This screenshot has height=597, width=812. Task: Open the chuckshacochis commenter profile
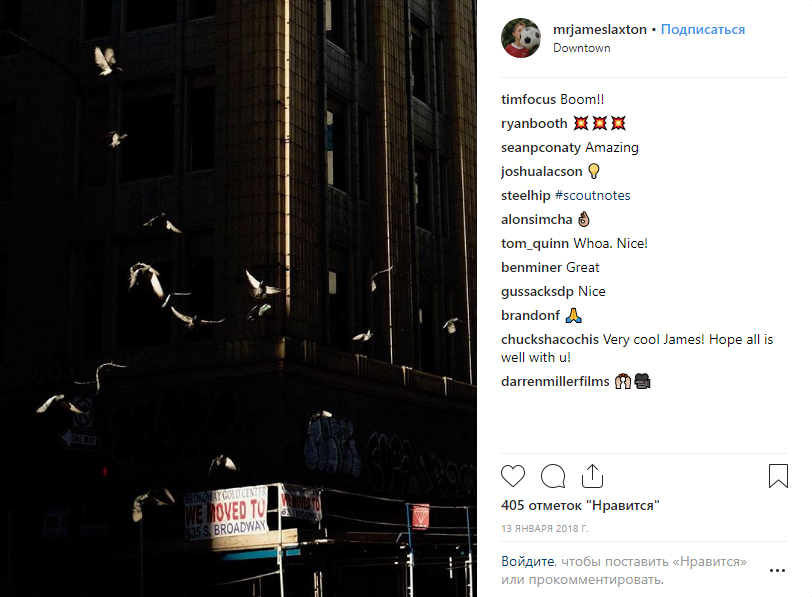point(549,340)
